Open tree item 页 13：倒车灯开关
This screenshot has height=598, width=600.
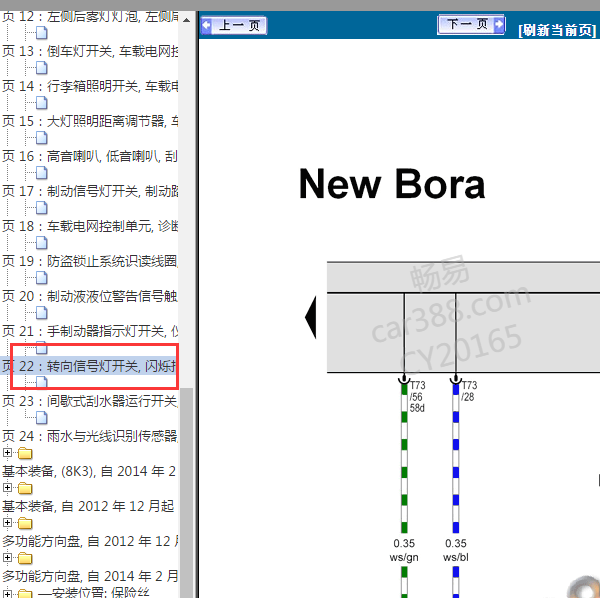pyautogui.click(x=90, y=51)
